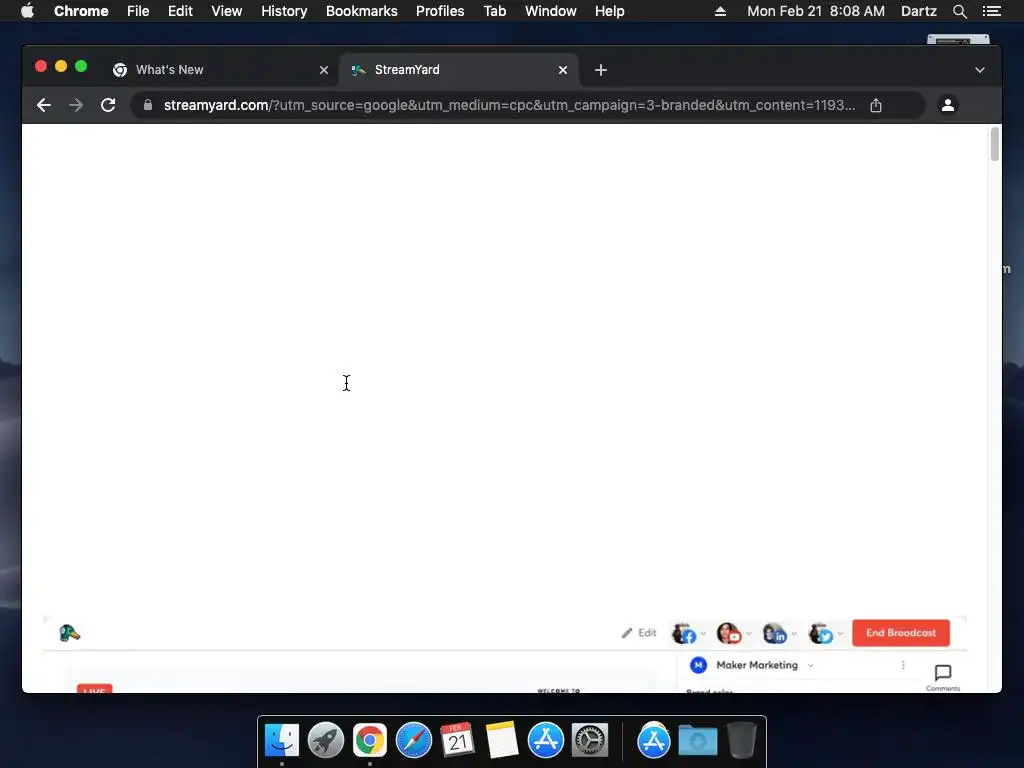Focus the streamyard.com address bar
This screenshot has height=768, width=1024.
[x=509, y=105]
